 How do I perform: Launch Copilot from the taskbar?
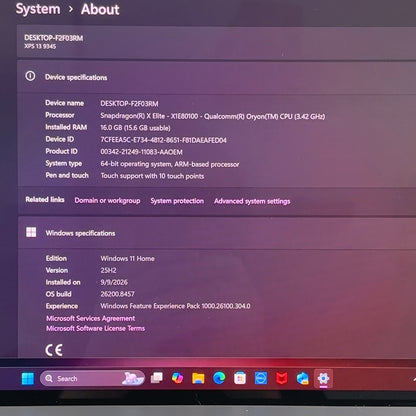(x=177, y=378)
